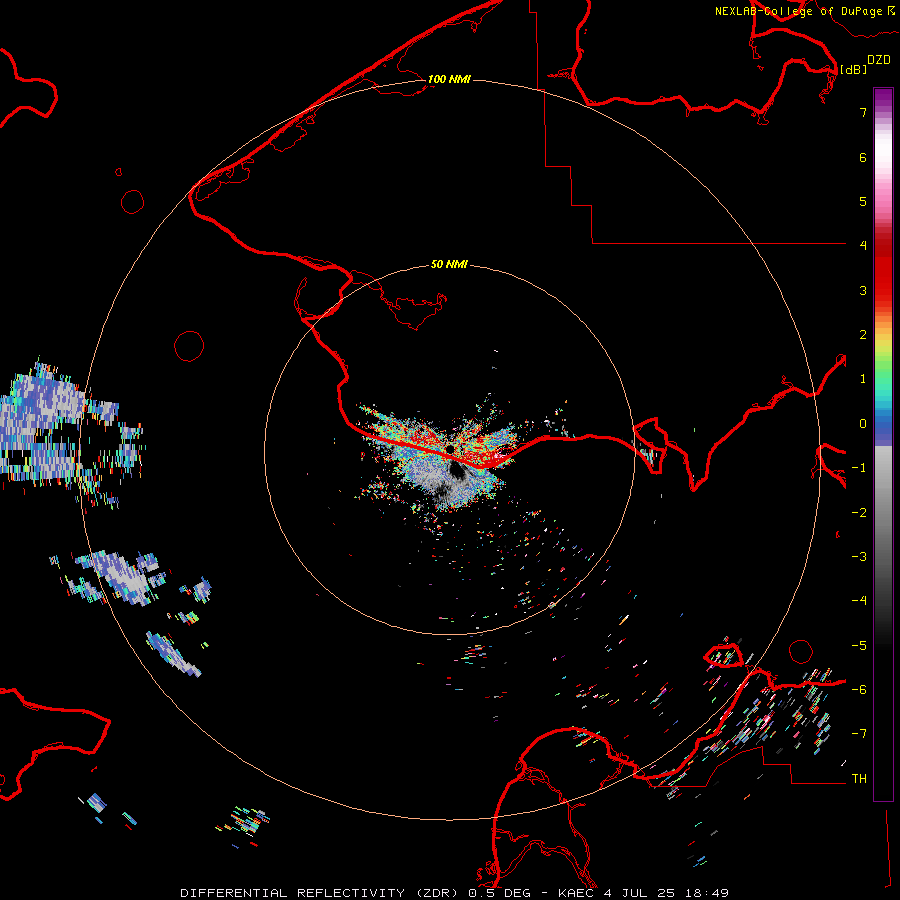Click the 0 dB tick label on the scale

(x=863, y=424)
